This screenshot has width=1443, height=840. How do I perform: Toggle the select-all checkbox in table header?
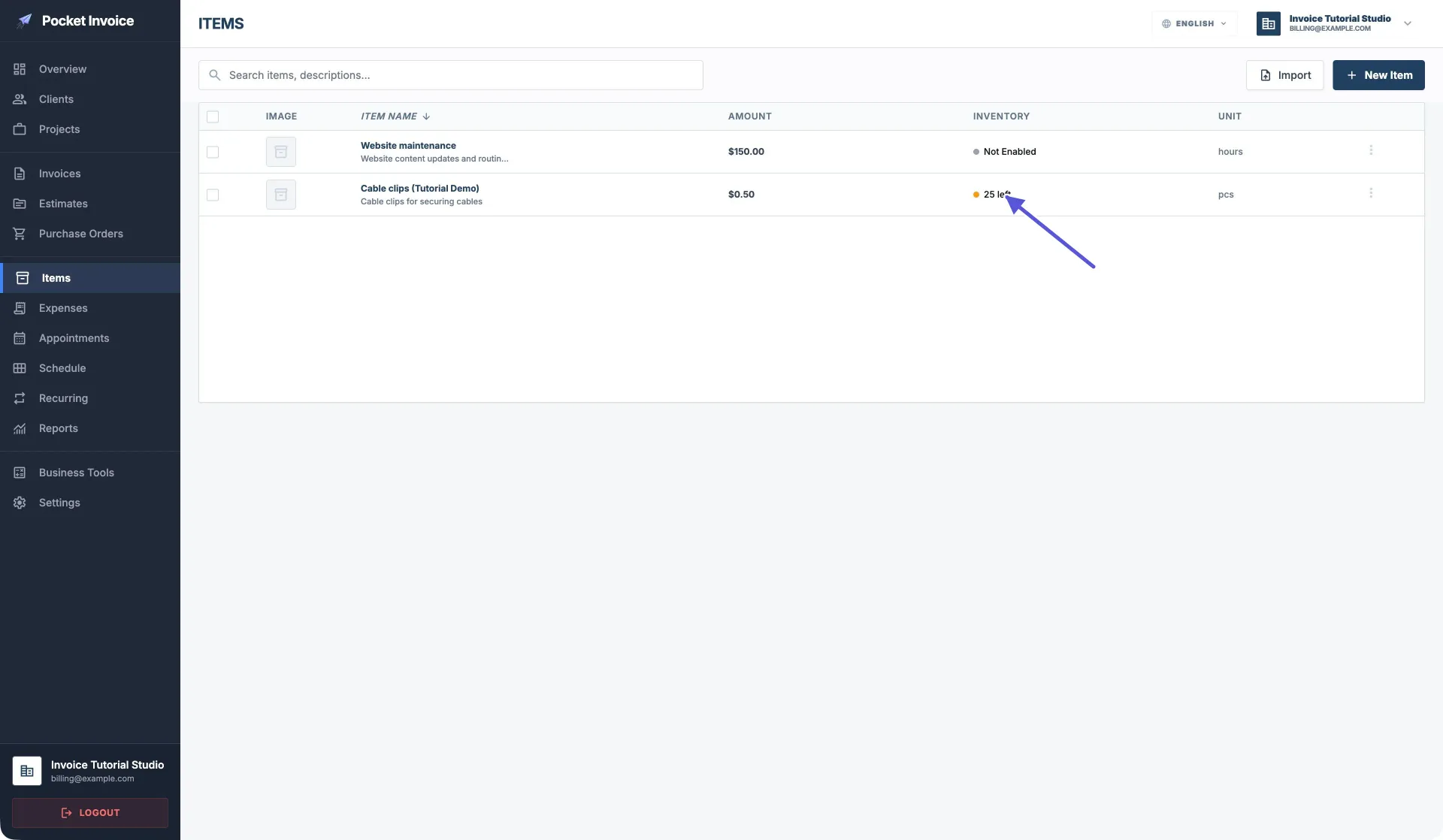[213, 116]
